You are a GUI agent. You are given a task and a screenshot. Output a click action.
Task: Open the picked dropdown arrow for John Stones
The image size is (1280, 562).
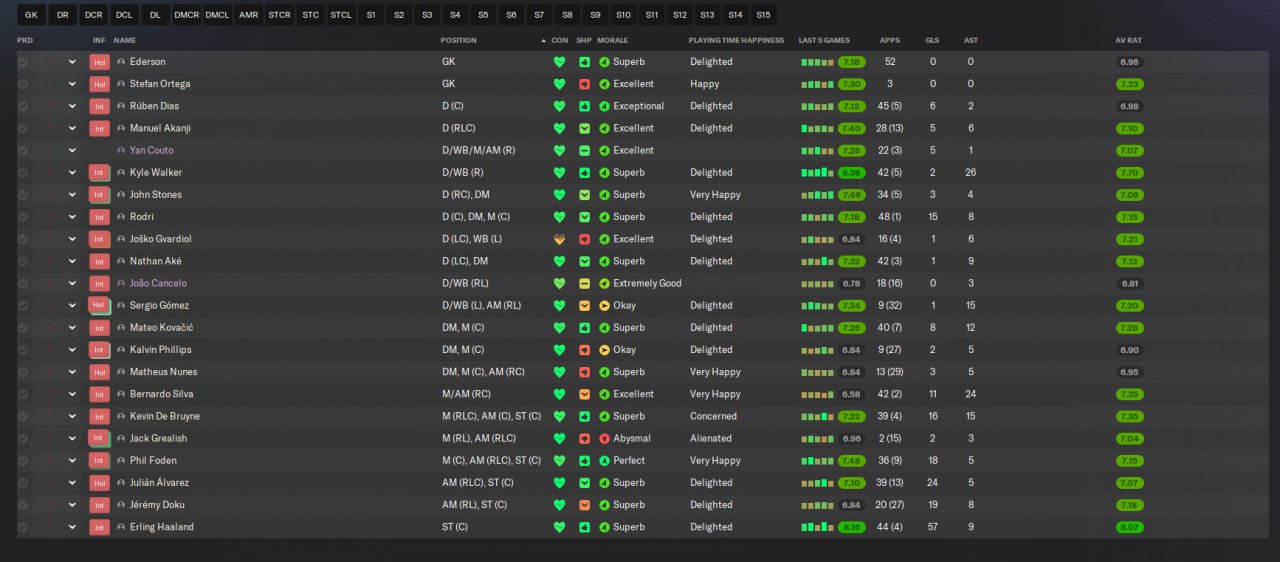(x=72, y=195)
